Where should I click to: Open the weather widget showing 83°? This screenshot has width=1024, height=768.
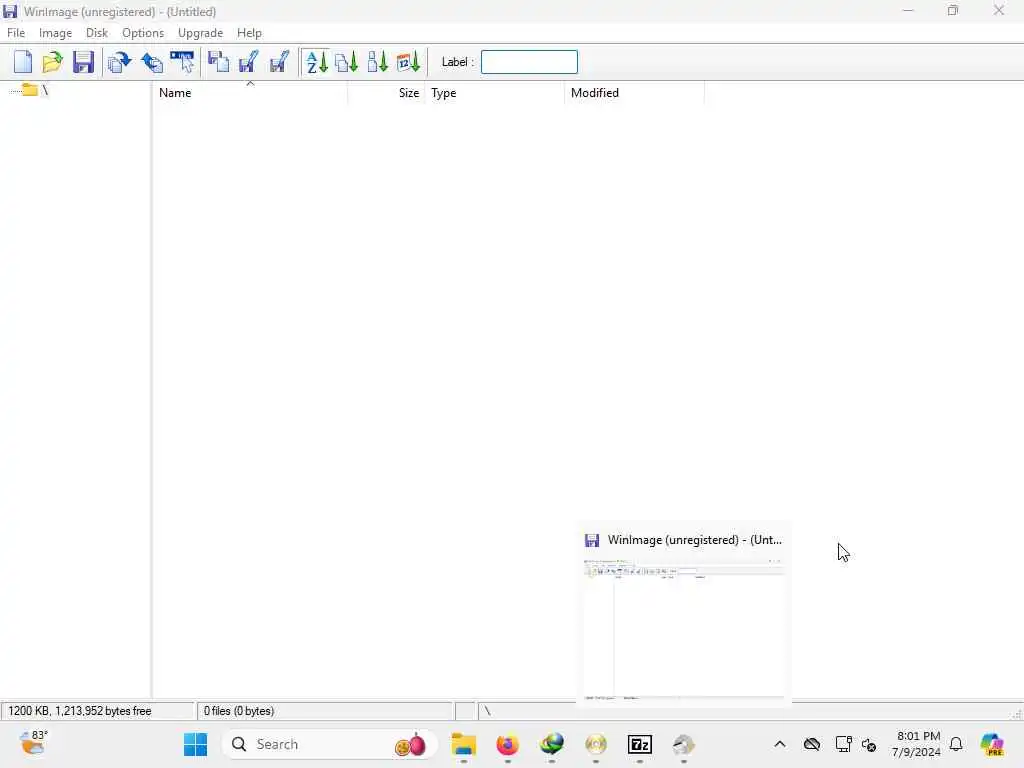[34, 743]
